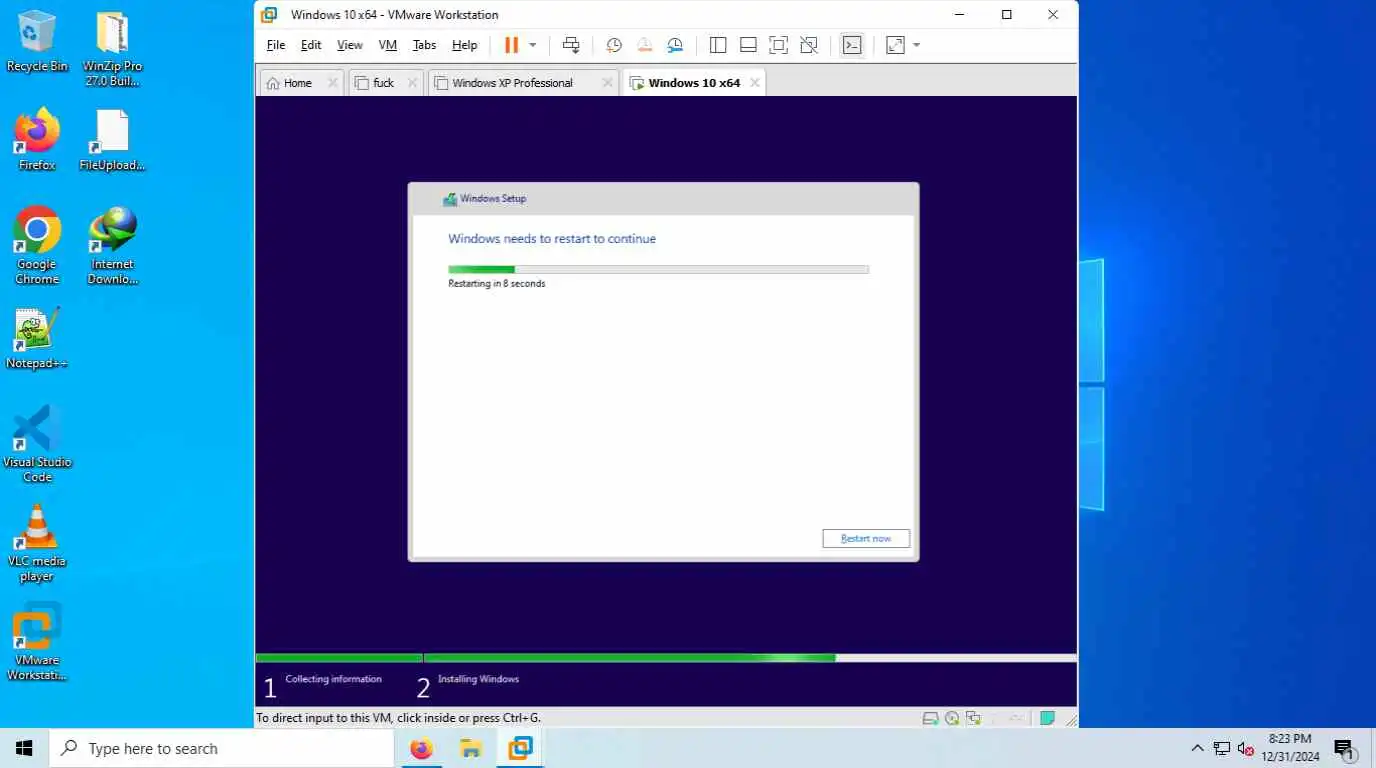Viewport: 1376px width, 768px height.
Task: Take a snapshot of this virtual machine
Action: point(614,45)
